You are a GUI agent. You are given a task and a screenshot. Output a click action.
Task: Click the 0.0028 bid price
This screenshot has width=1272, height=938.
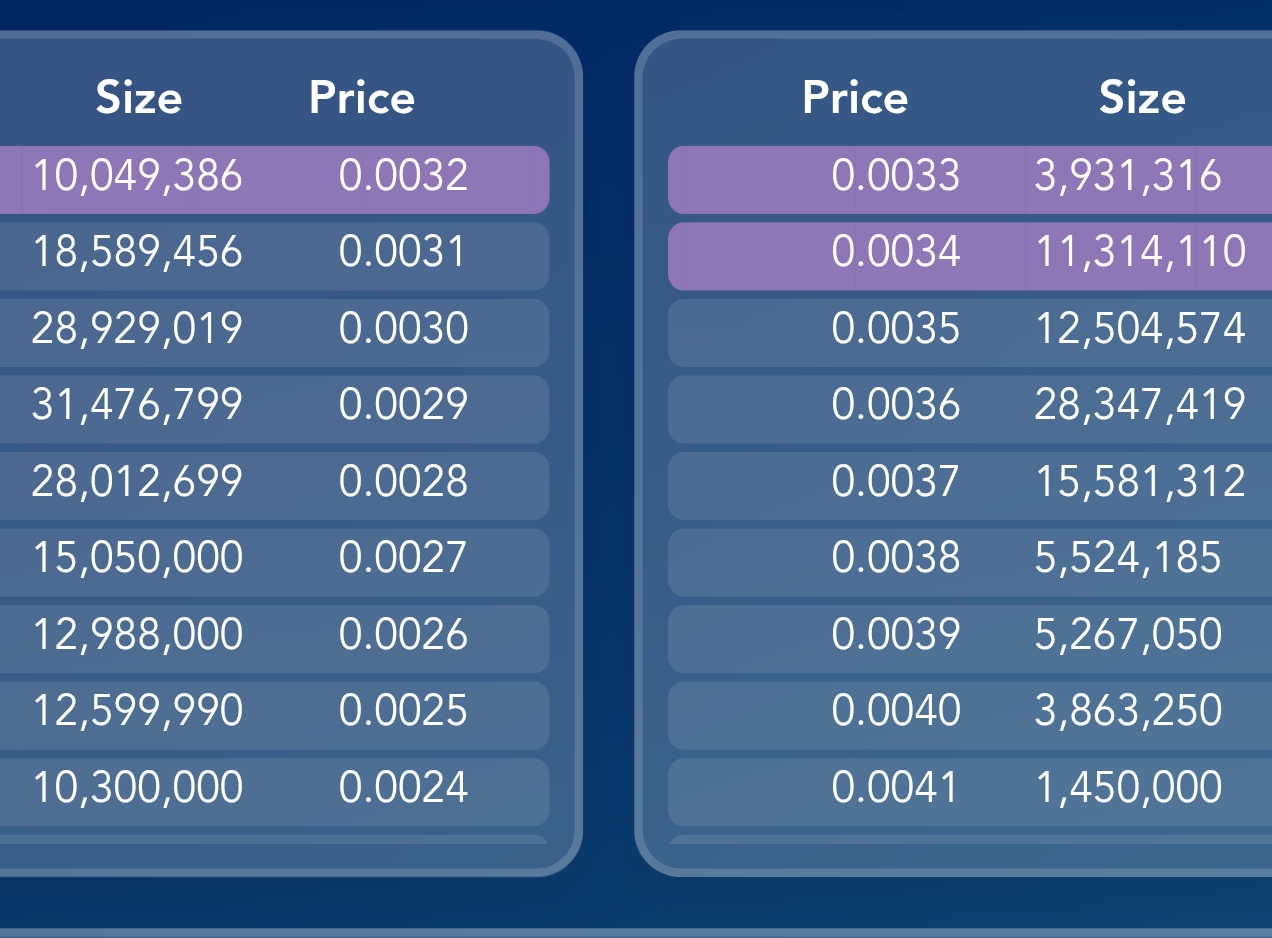click(x=403, y=481)
